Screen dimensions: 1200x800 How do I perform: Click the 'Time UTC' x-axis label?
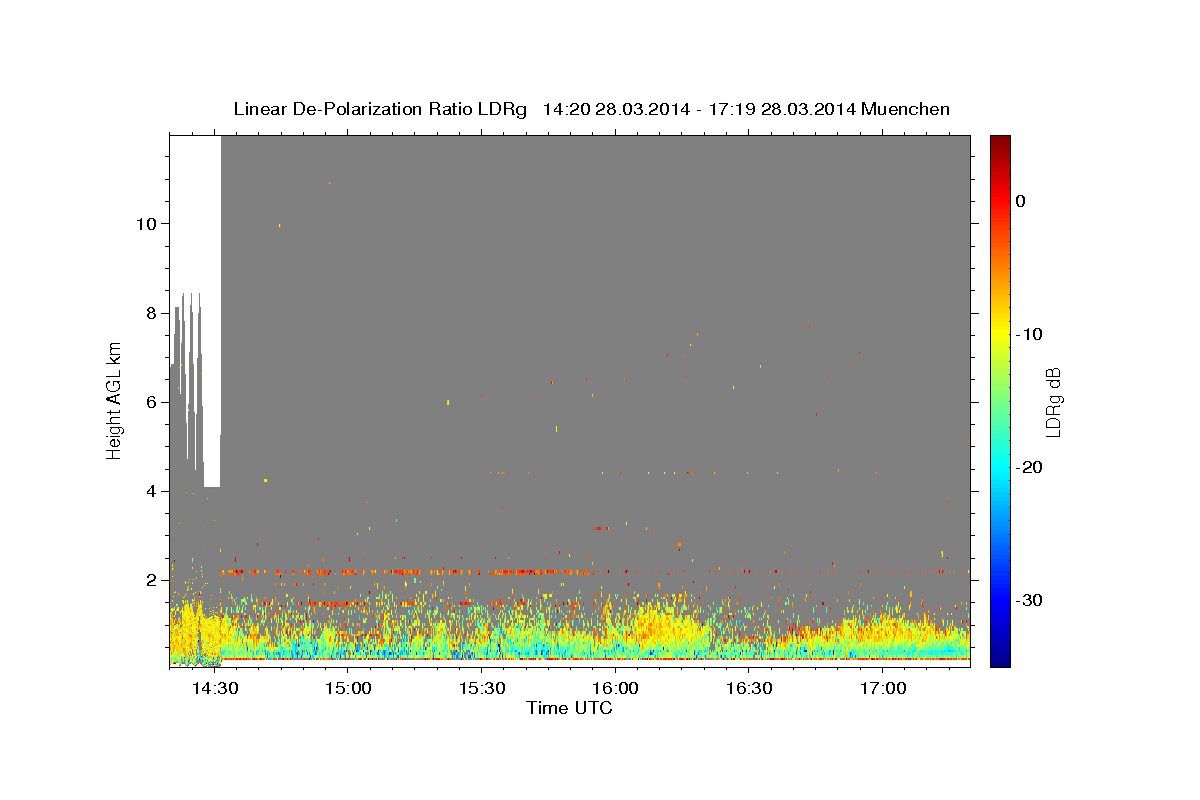click(x=569, y=708)
